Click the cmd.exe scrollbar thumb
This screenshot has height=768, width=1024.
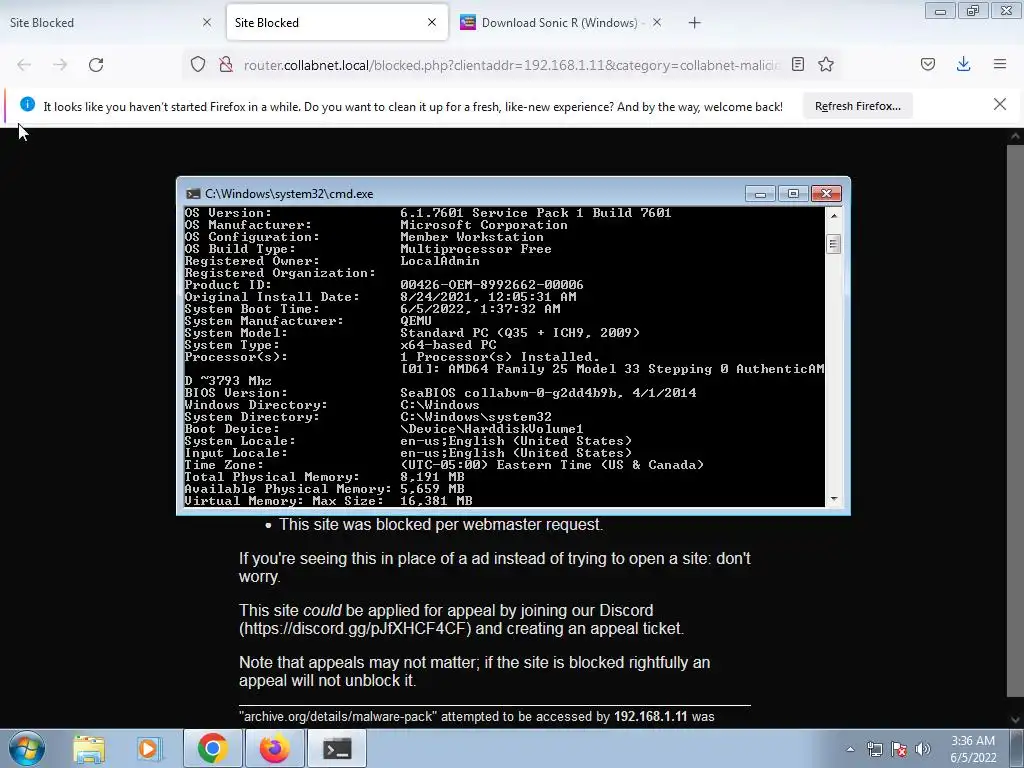[x=833, y=244]
